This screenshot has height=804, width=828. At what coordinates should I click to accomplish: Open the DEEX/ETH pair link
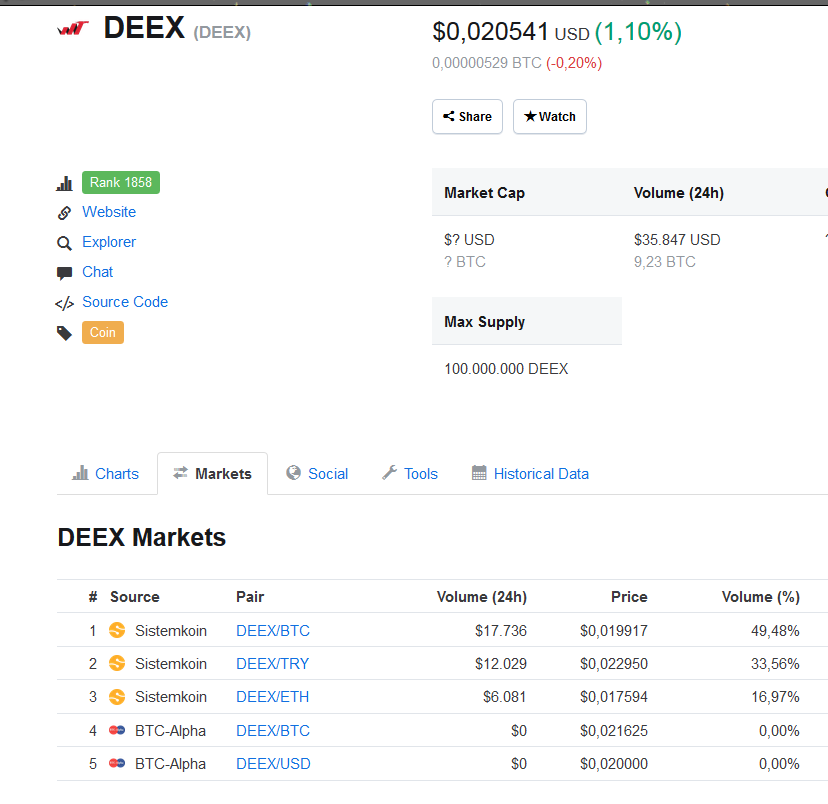(272, 697)
